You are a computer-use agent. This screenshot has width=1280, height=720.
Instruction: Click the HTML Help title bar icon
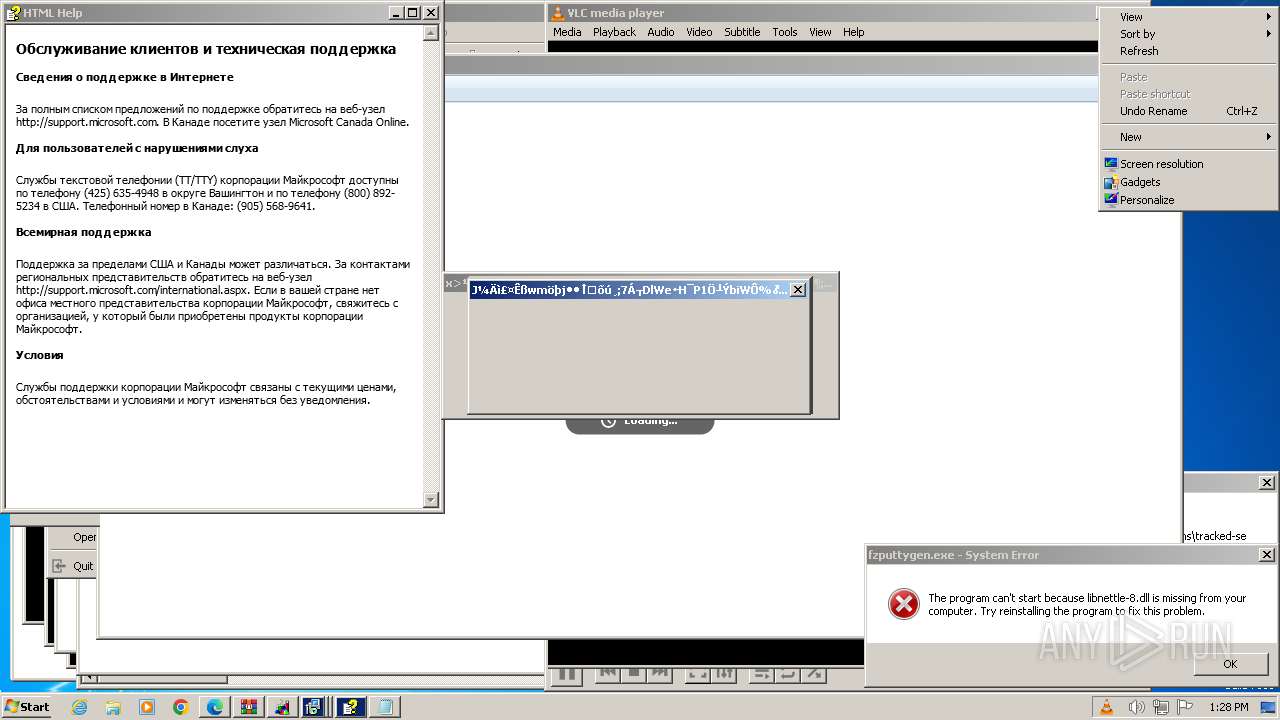pos(13,13)
